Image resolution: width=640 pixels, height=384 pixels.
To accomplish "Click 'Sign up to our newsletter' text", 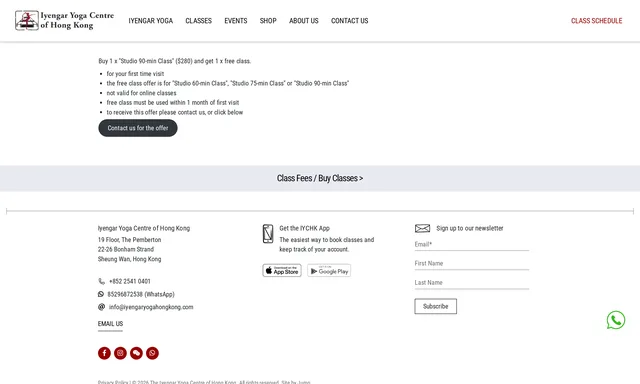I will pos(470,228).
